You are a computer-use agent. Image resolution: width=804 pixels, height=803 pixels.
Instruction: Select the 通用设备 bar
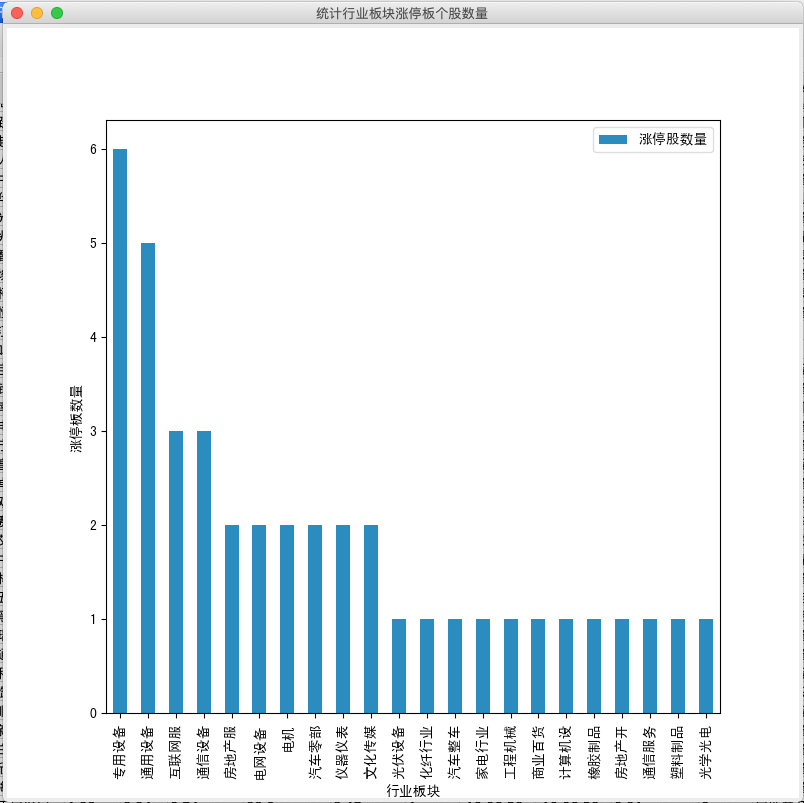148,478
